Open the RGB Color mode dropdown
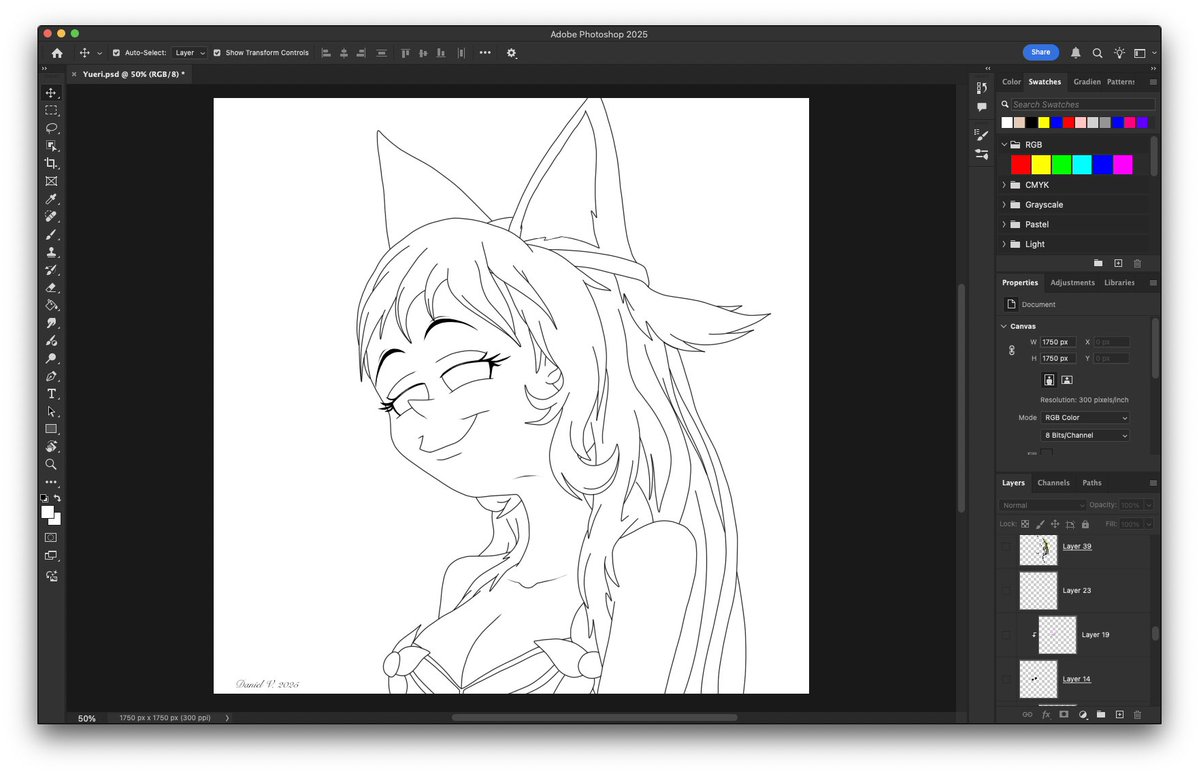The image size is (1199, 774). pos(1085,418)
